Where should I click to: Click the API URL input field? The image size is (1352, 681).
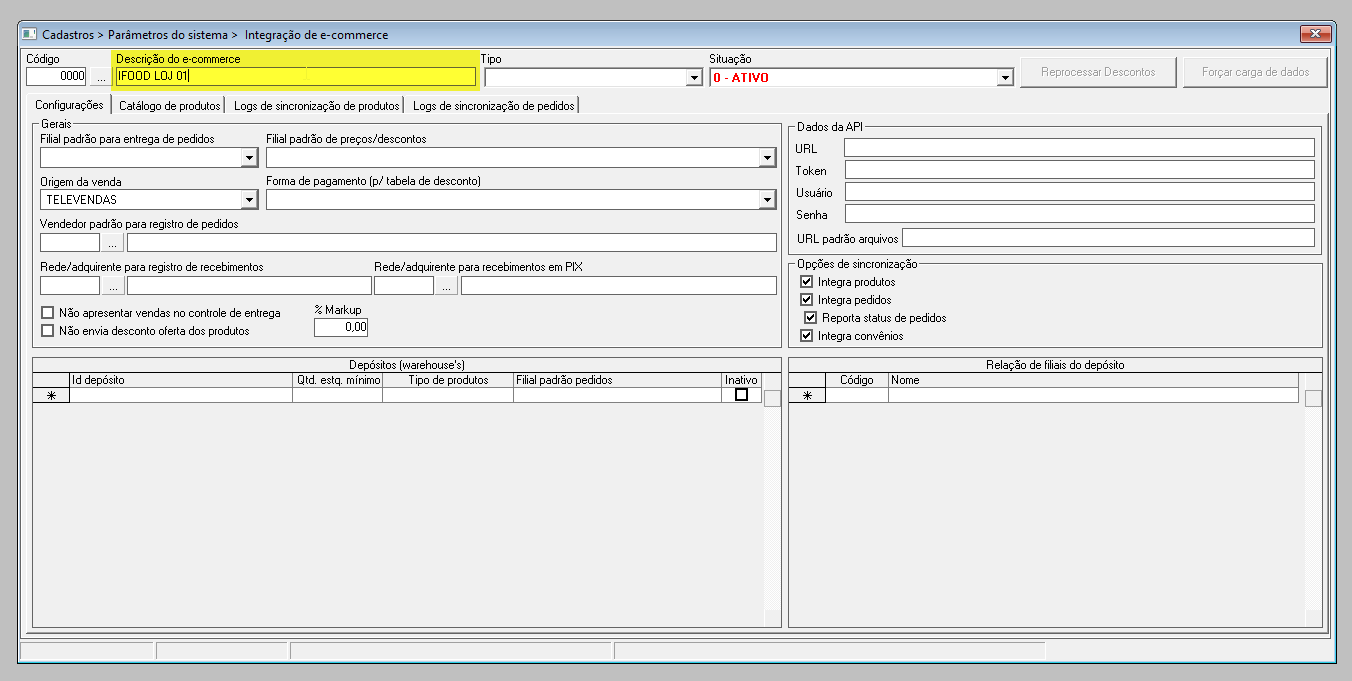click(x=1078, y=148)
